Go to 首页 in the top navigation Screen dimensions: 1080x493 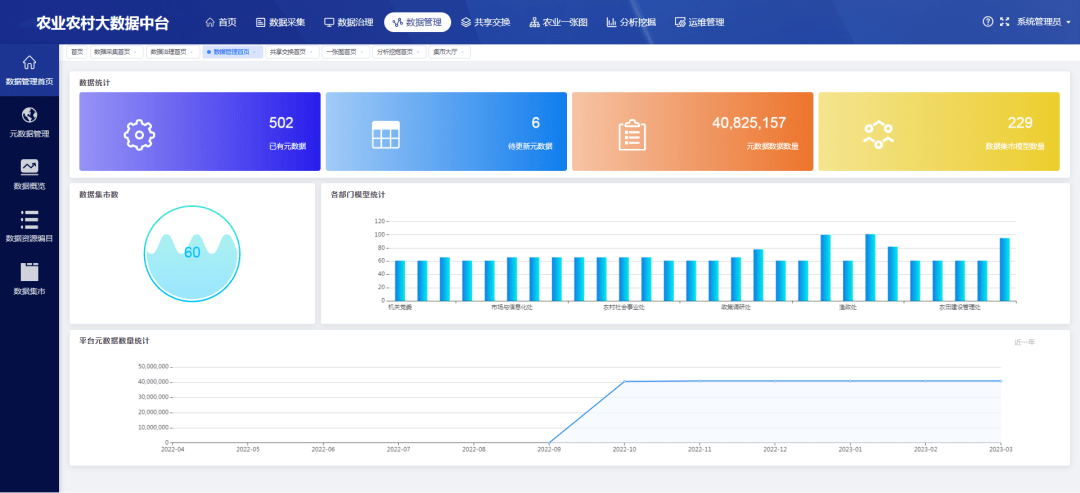tap(221, 22)
